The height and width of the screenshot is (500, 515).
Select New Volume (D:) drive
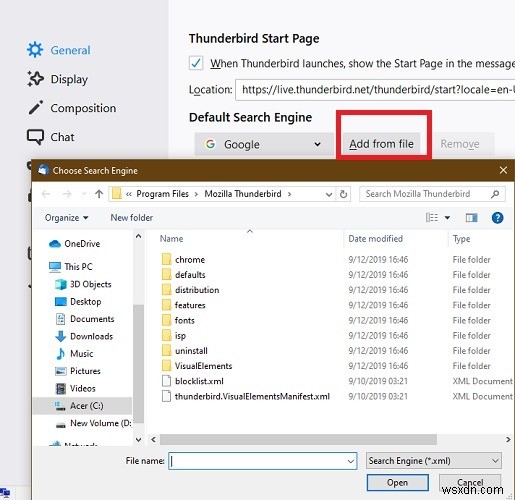pos(94,423)
